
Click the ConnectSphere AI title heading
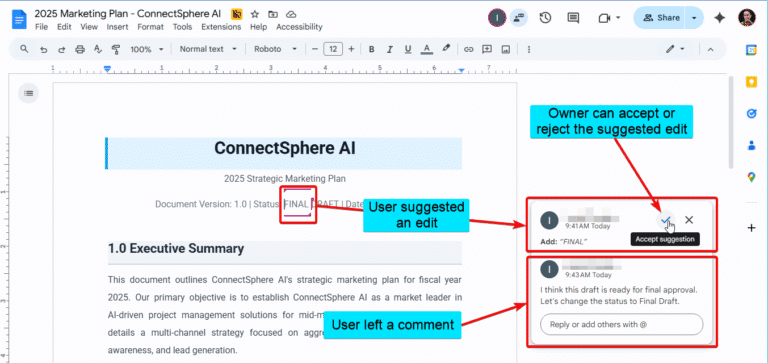(x=285, y=148)
